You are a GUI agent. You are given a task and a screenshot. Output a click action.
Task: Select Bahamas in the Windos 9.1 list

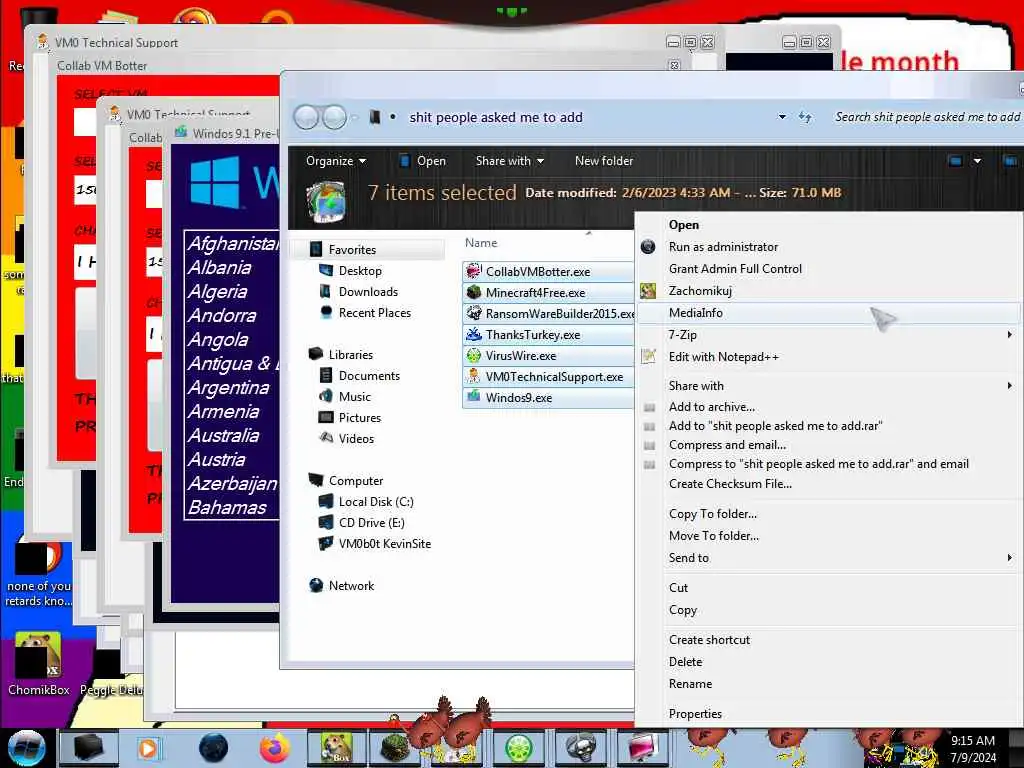coord(227,507)
